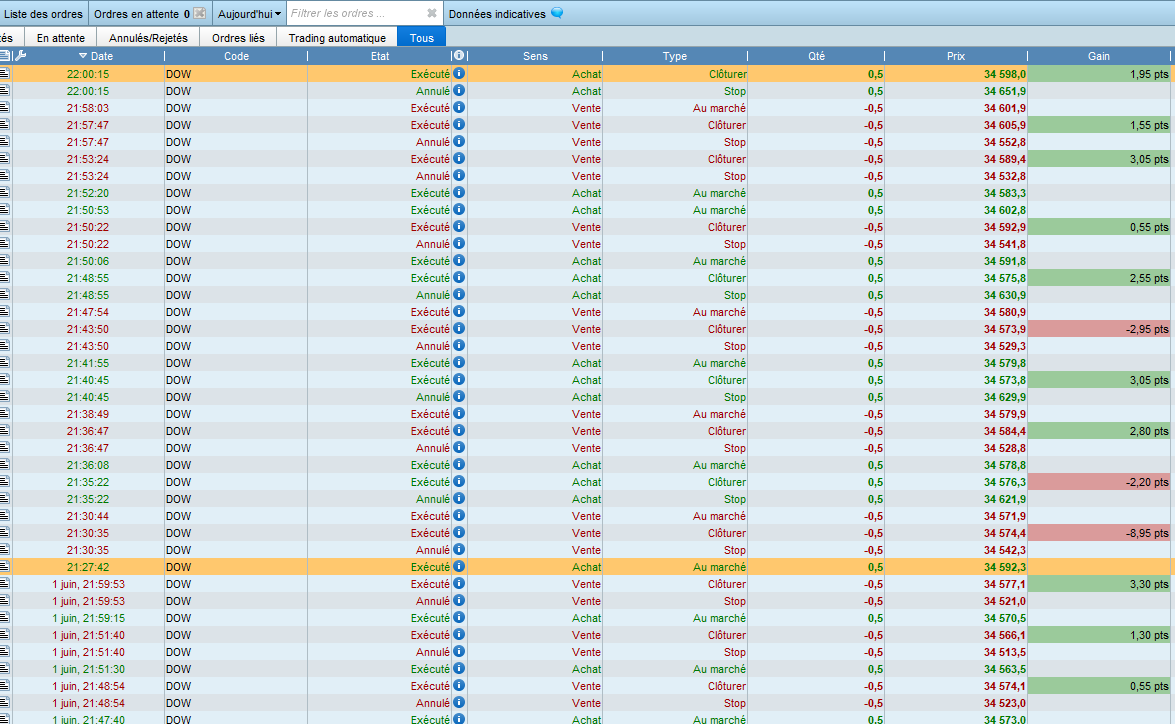Open info icon of order priced 34 573,9
This screenshot has width=1175, height=724.
[459, 328]
